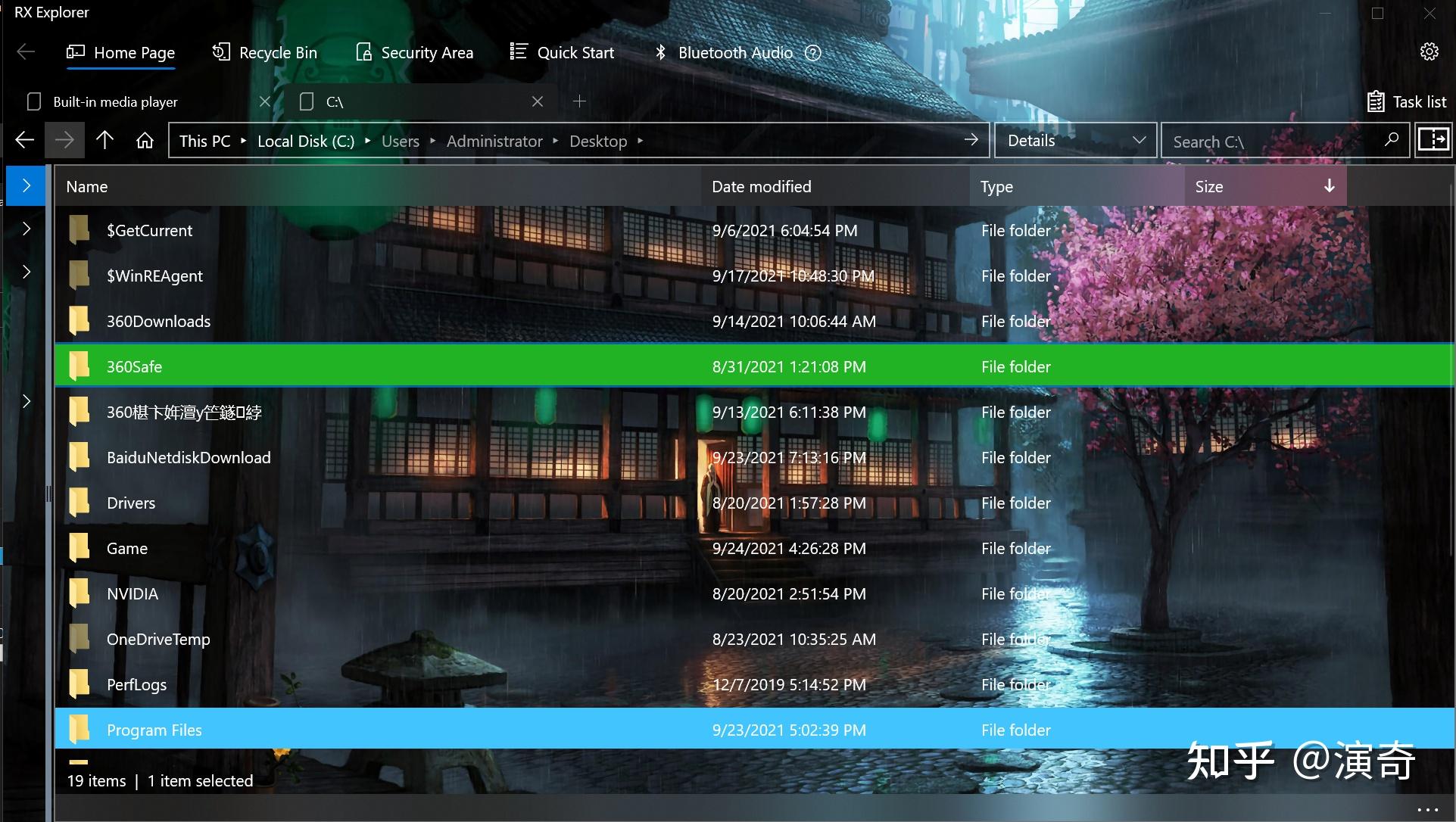Open the Details view mode dropdown

[1075, 141]
